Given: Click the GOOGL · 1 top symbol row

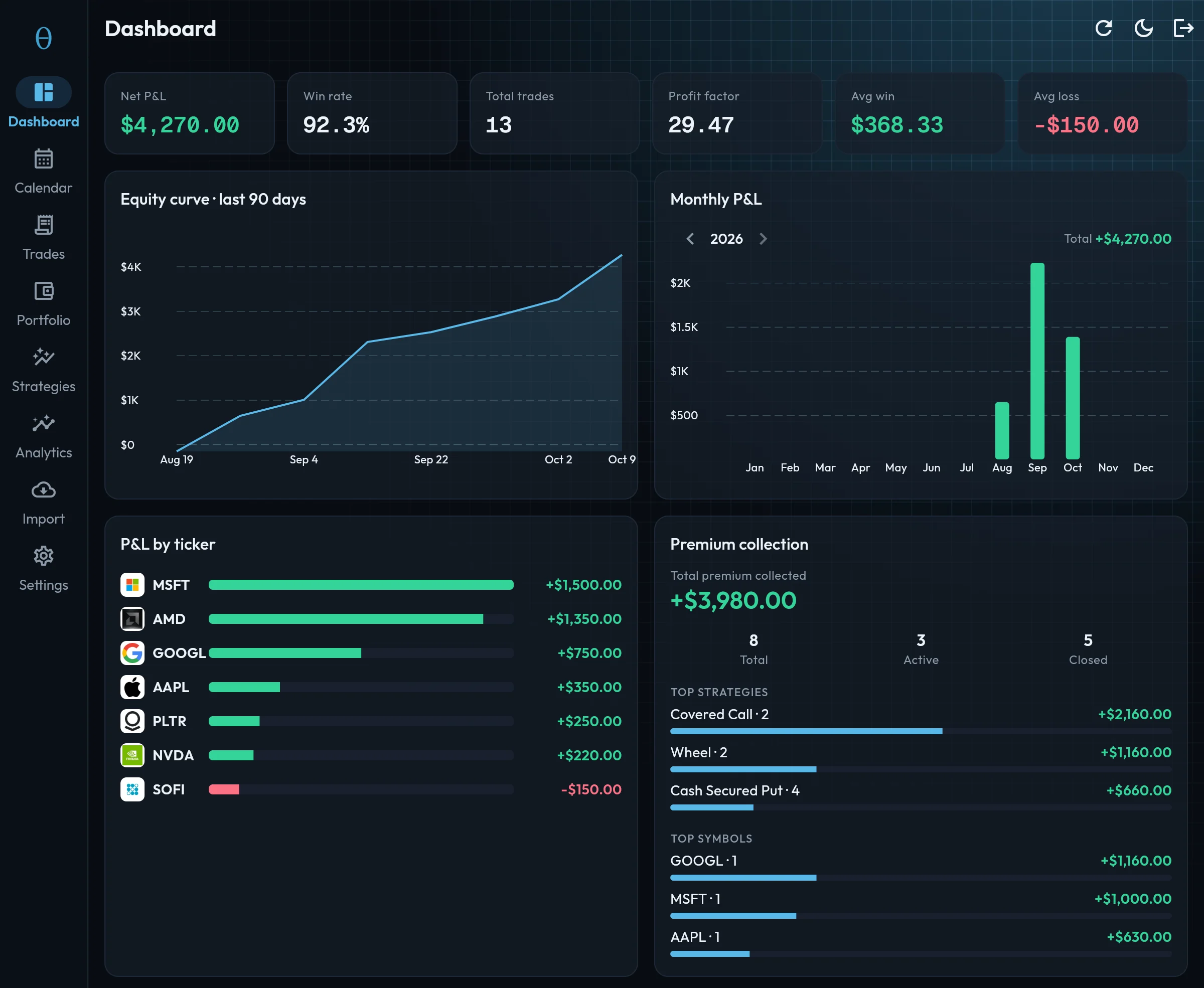Looking at the screenshot, I should pos(921,867).
